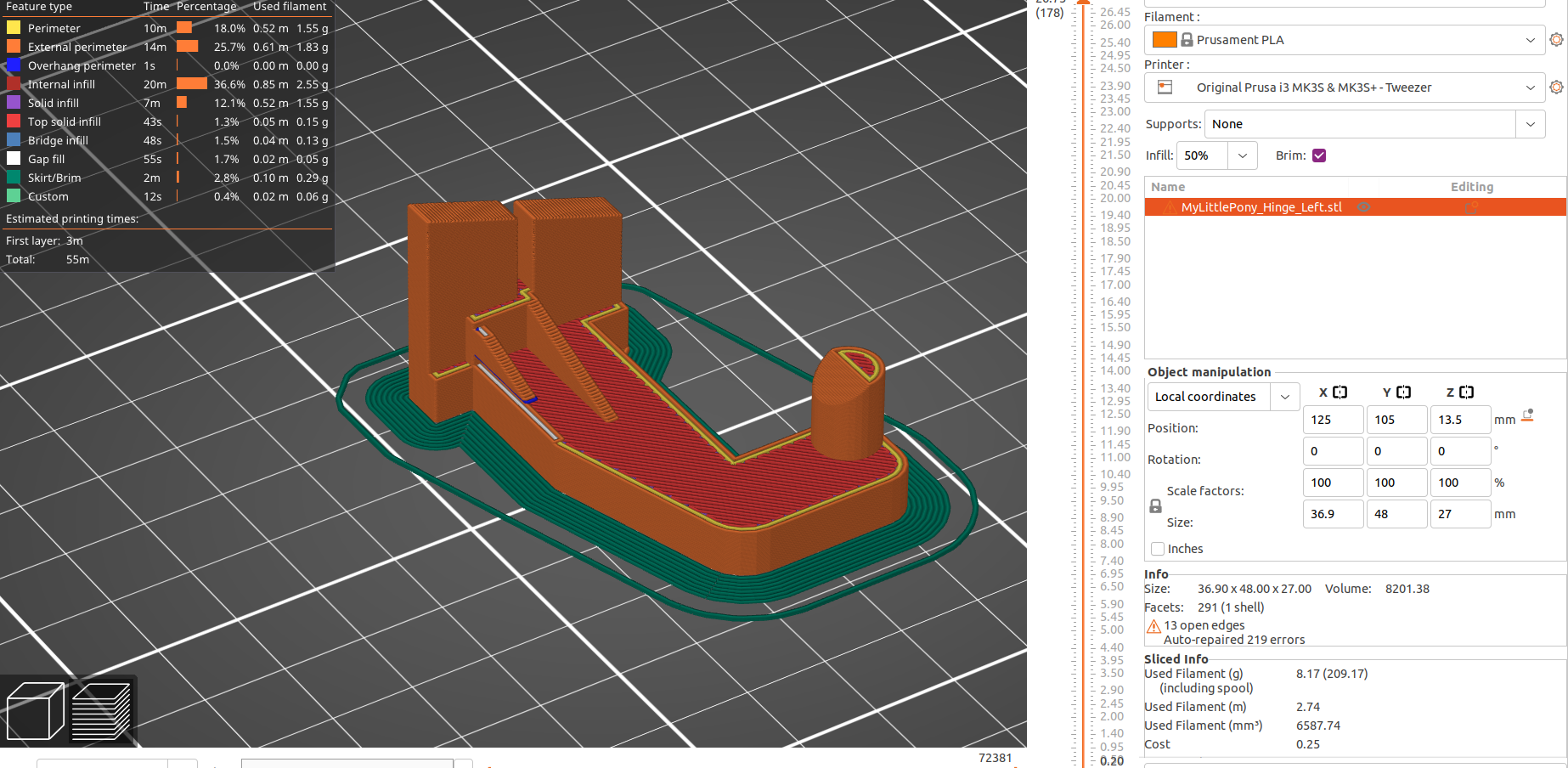Image resolution: width=1568 pixels, height=768 pixels.
Task: Switch to the sliced layers preview icon
Action: pos(102,711)
